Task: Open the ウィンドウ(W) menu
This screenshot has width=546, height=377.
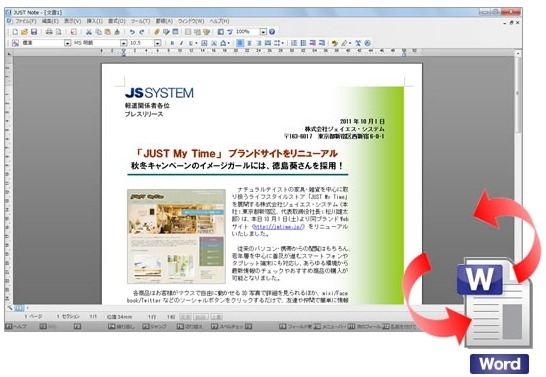Action: coord(191,21)
